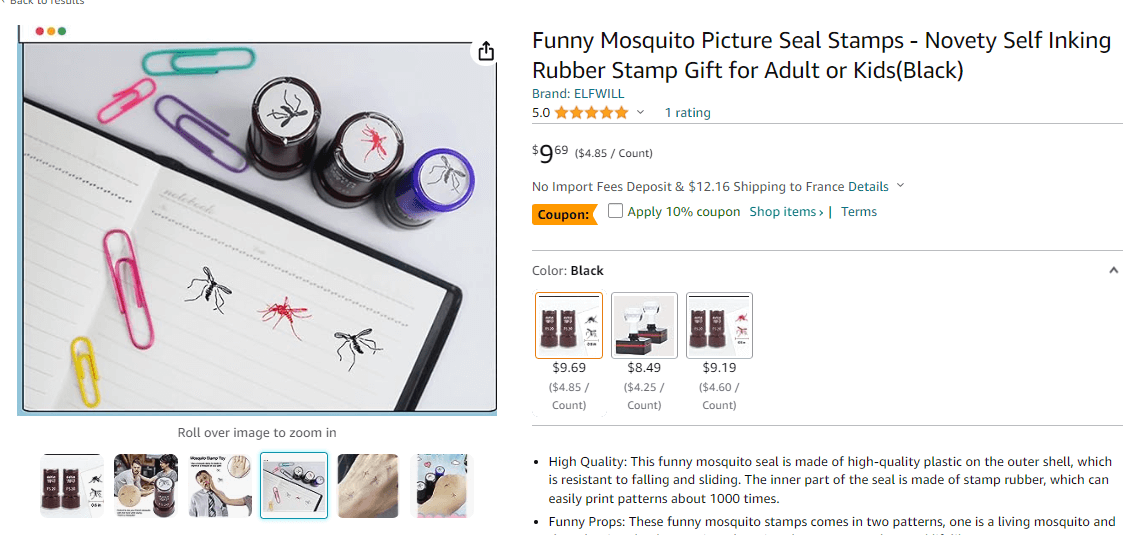The image size is (1141, 535).
Task: Show thumbnail of people stamping desk
Action: tap(146, 486)
